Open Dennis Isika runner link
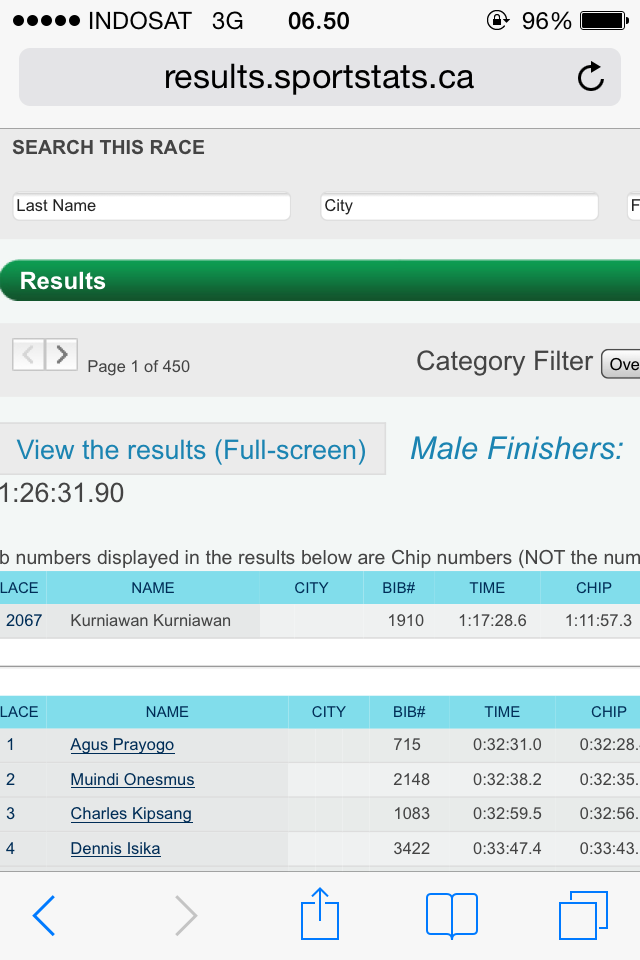Screen dimensions: 640x960 pyautogui.click(x=115, y=849)
